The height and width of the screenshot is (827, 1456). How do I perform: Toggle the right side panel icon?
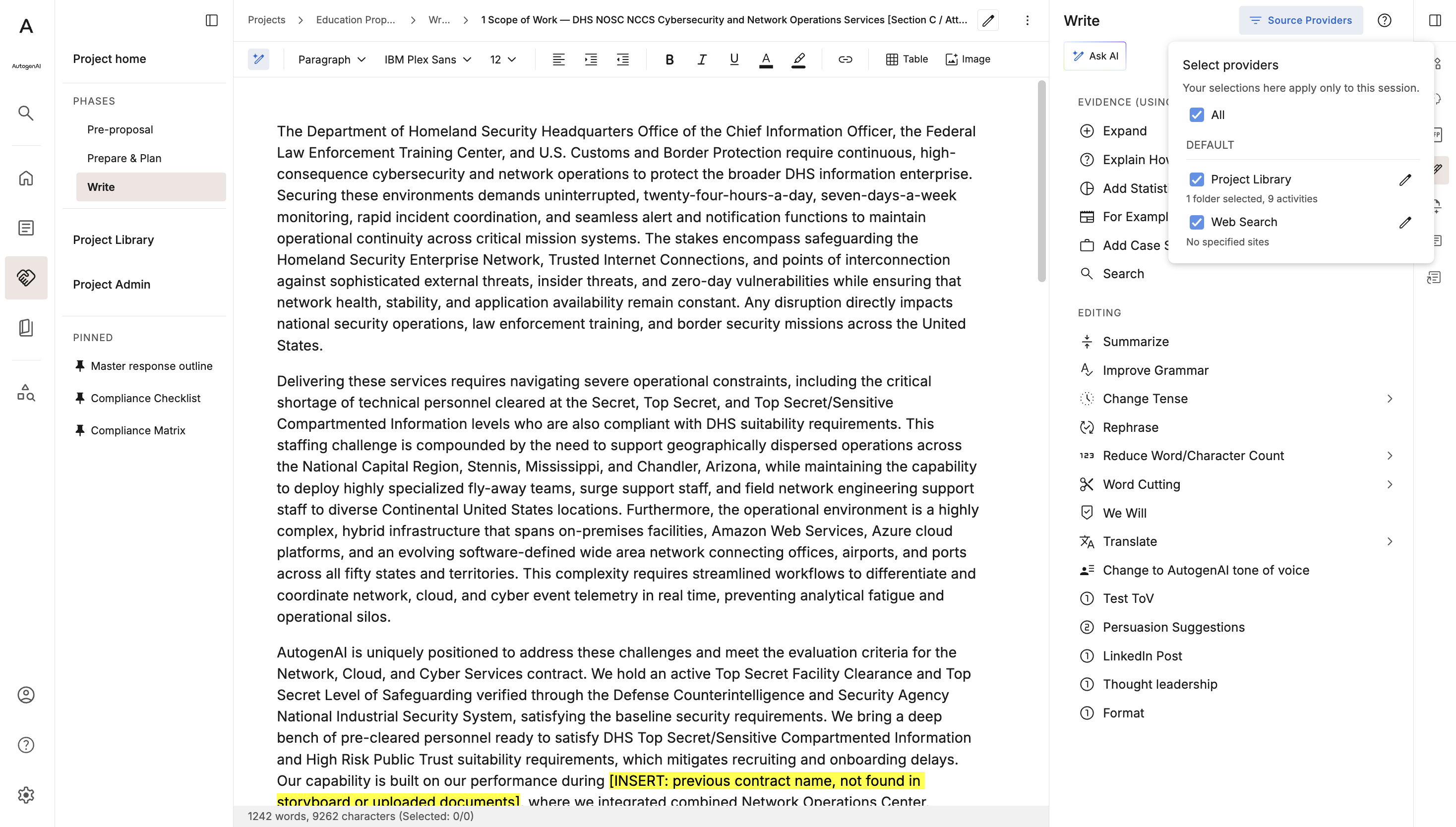coord(1434,20)
